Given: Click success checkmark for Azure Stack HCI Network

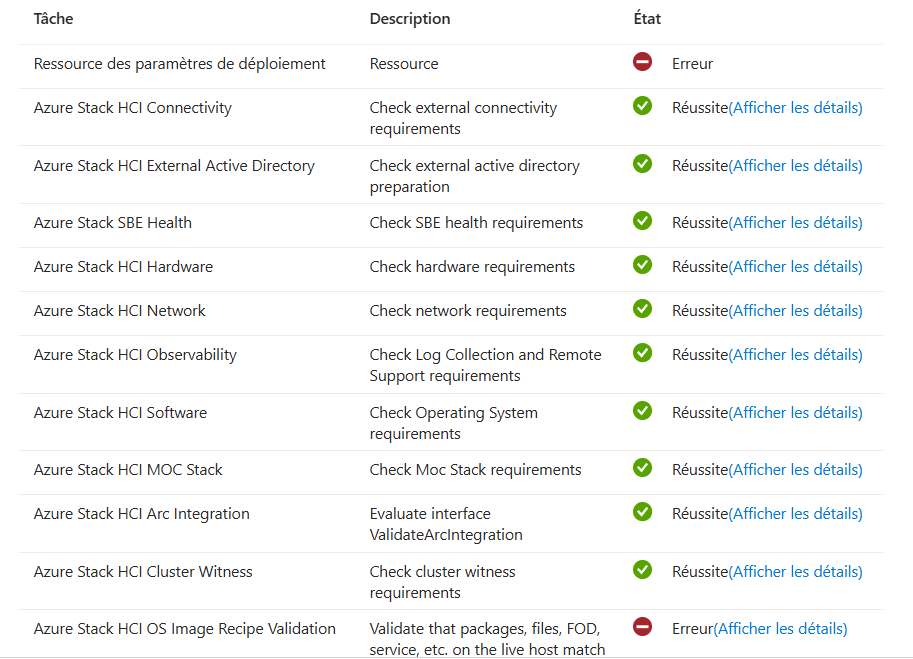Looking at the screenshot, I should tap(642, 309).
